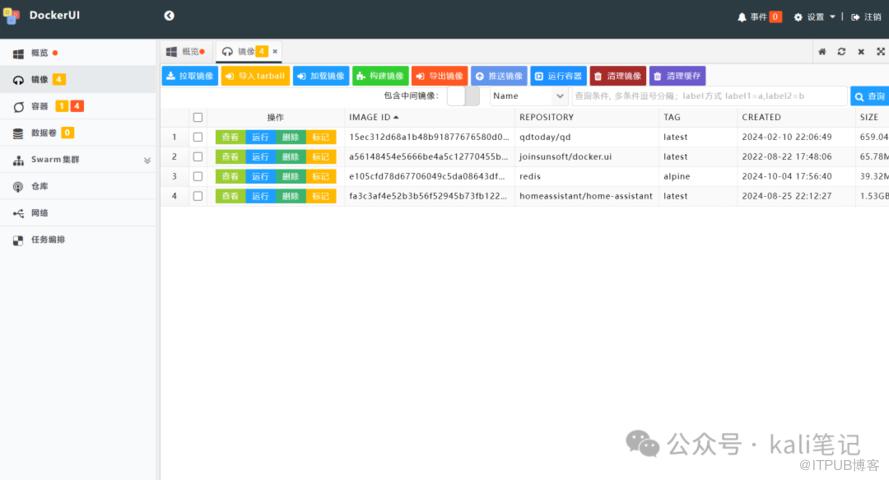Collapse the sidebar with the arrow icon

click(169, 15)
